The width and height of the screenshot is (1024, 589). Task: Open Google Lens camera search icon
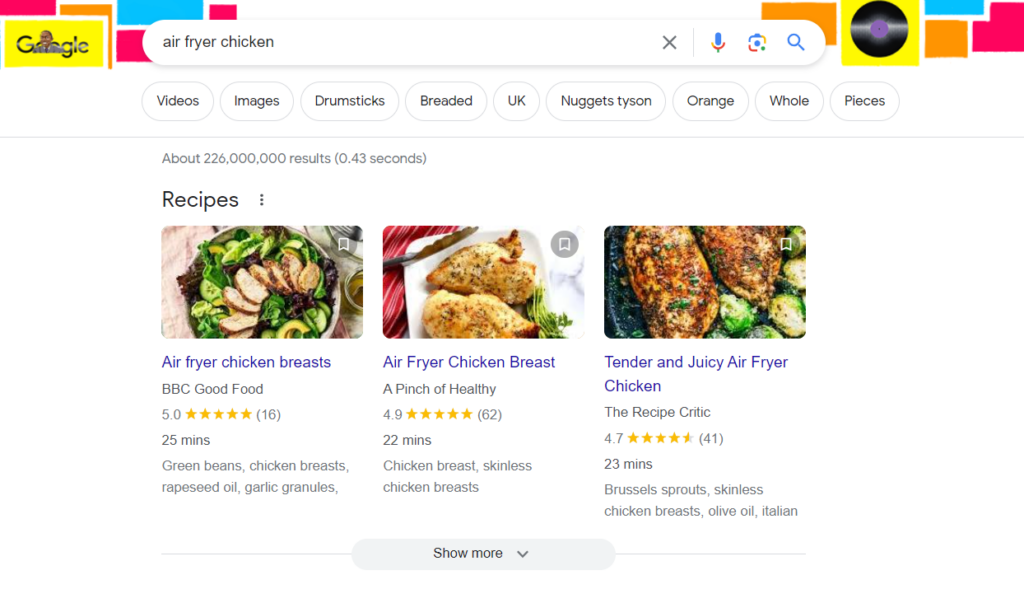[x=757, y=42]
